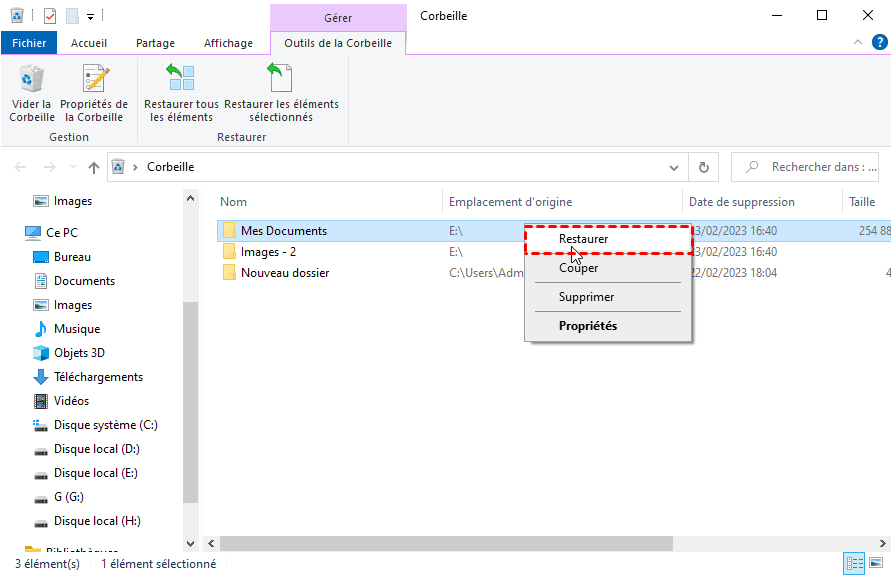Open Téléchargements in navigation pane
The height and width of the screenshot is (576, 892).
(98, 377)
